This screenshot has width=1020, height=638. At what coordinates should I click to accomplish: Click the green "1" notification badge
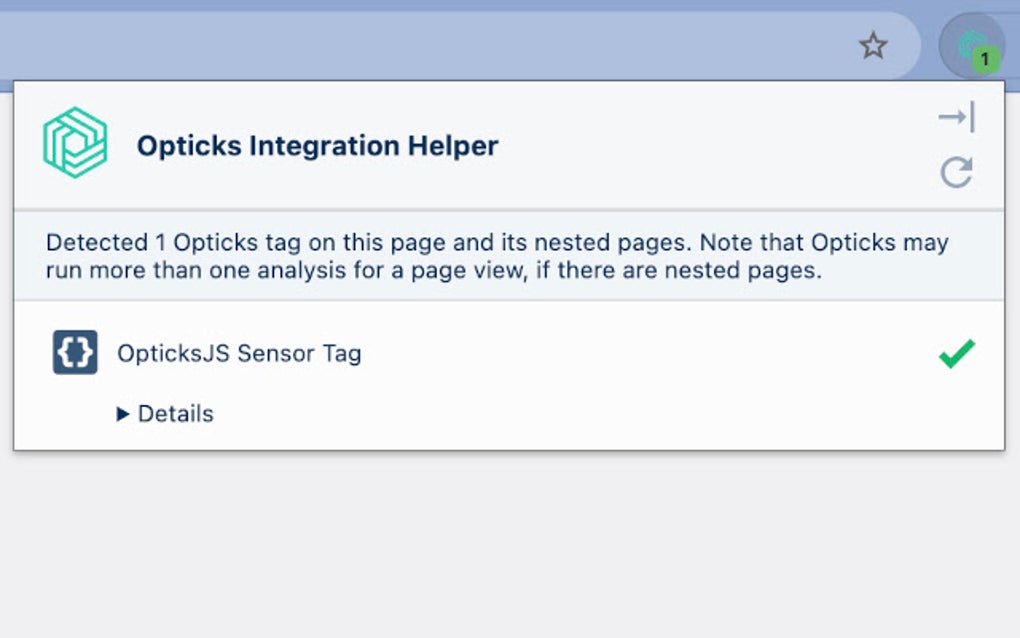point(985,58)
